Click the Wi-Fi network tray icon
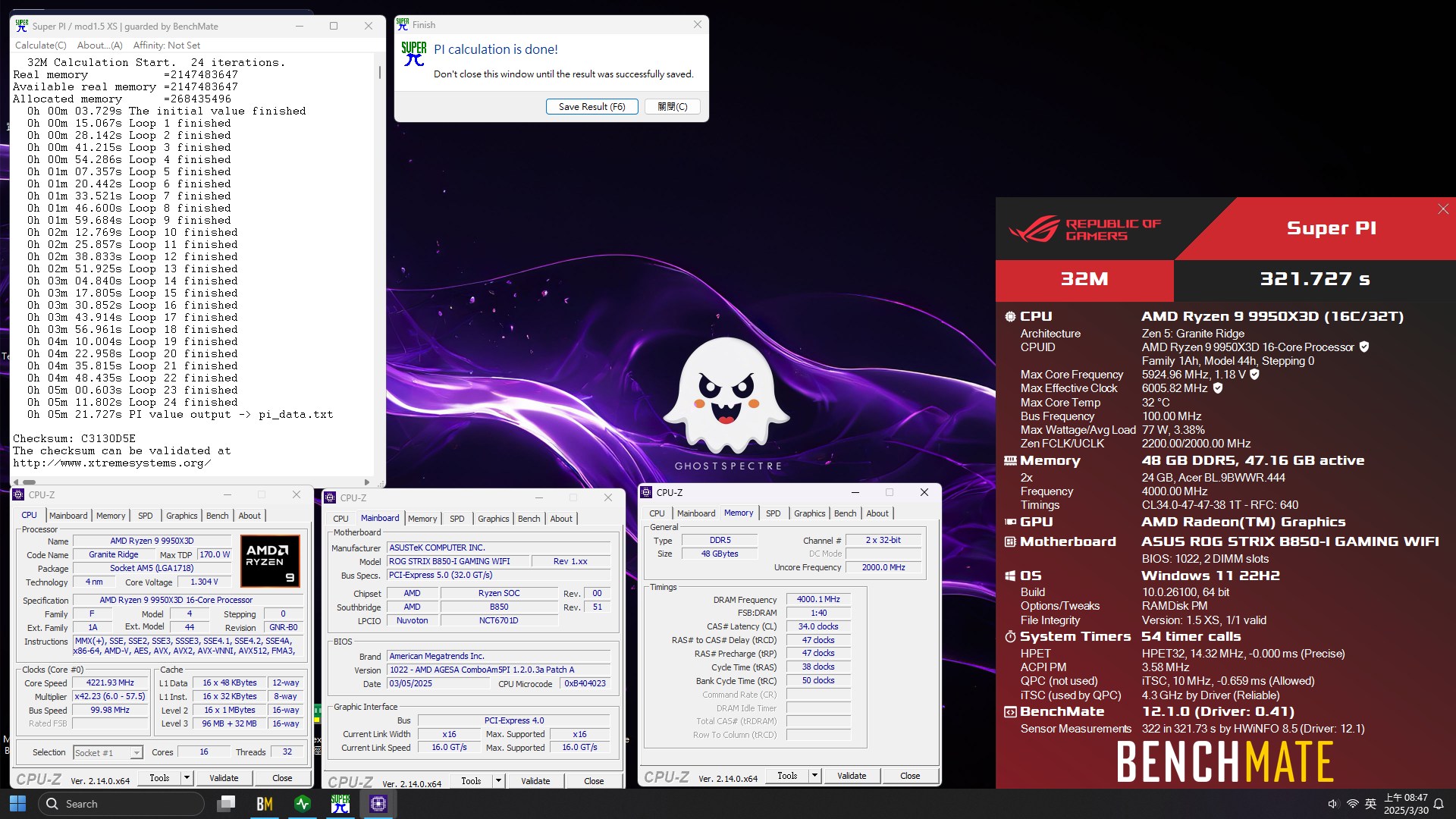 tap(1352, 804)
